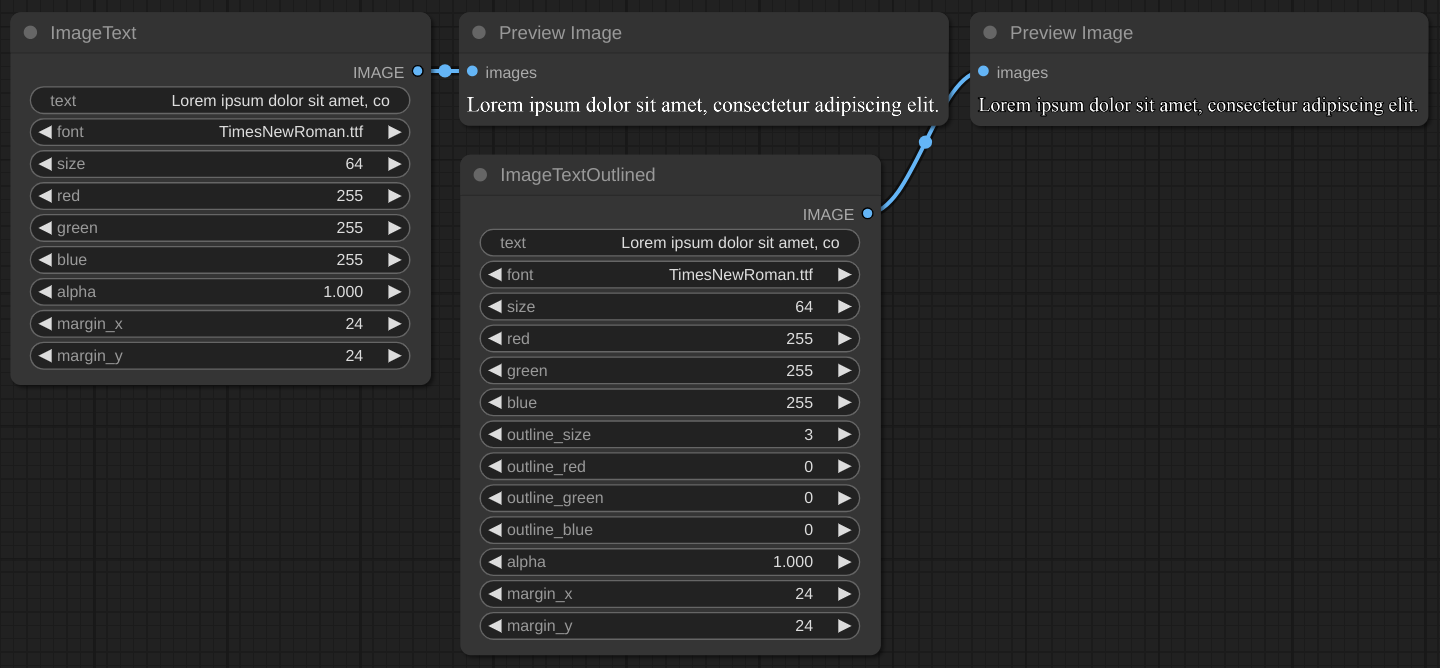Edit the text field in ImageTextOutlined node
This screenshot has width=1440, height=668.
pyautogui.click(x=670, y=243)
